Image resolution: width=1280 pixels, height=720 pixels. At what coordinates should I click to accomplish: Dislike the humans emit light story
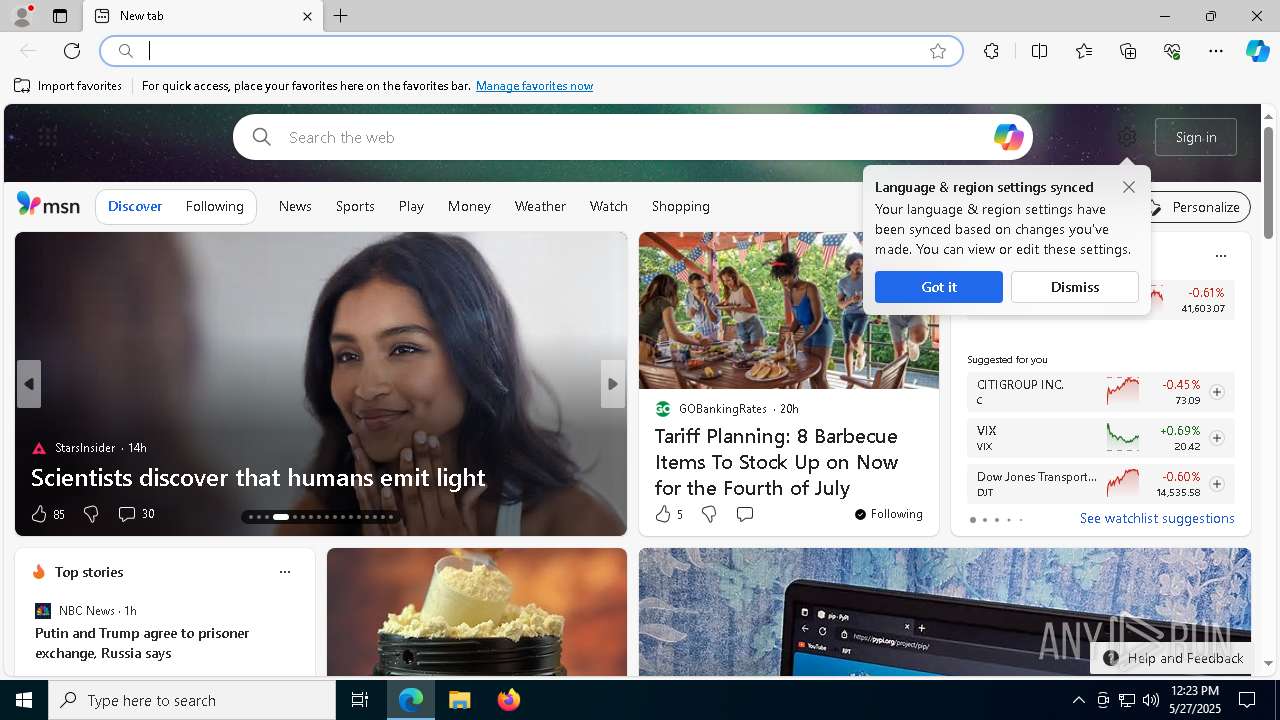(x=91, y=514)
